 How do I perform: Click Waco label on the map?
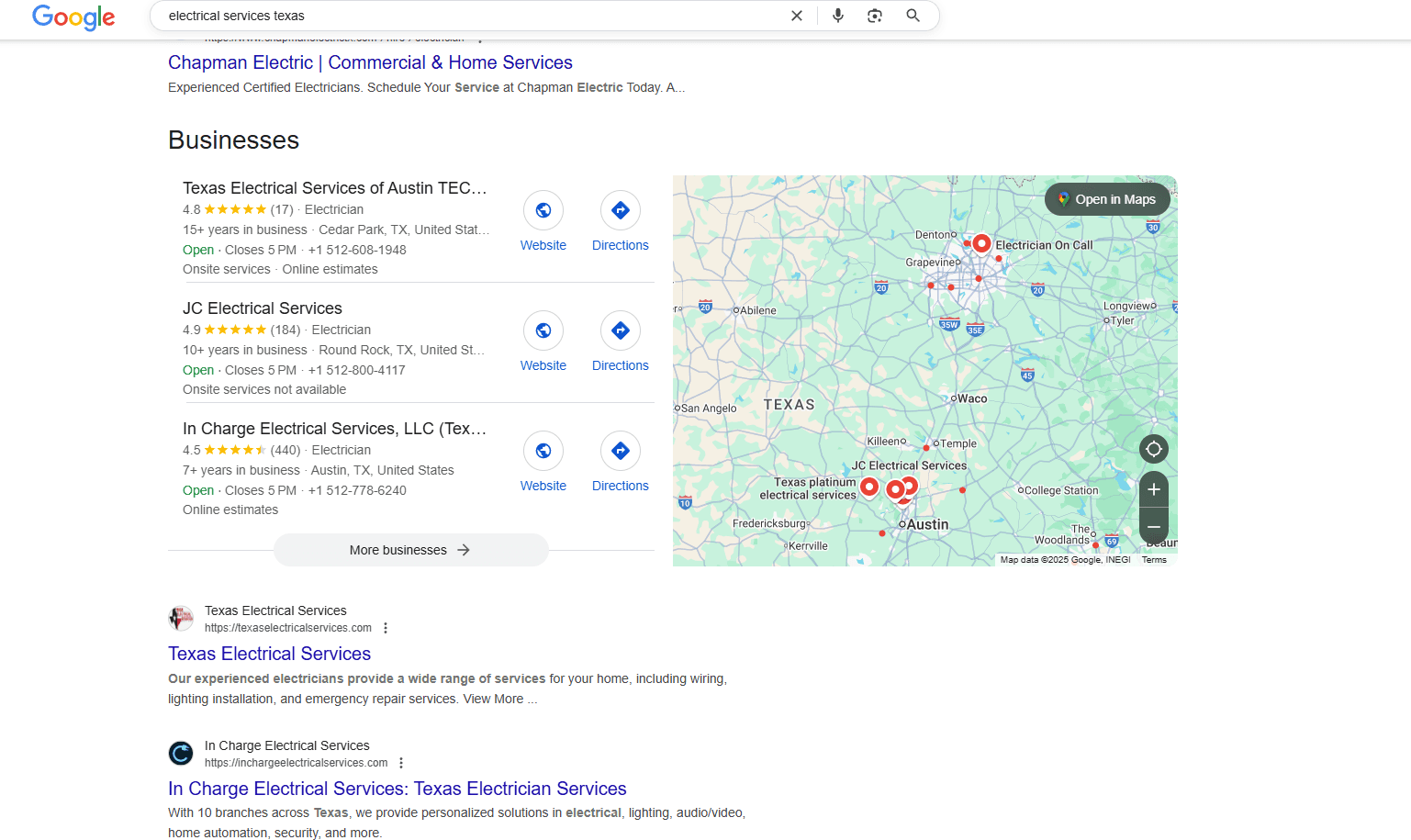pos(972,398)
